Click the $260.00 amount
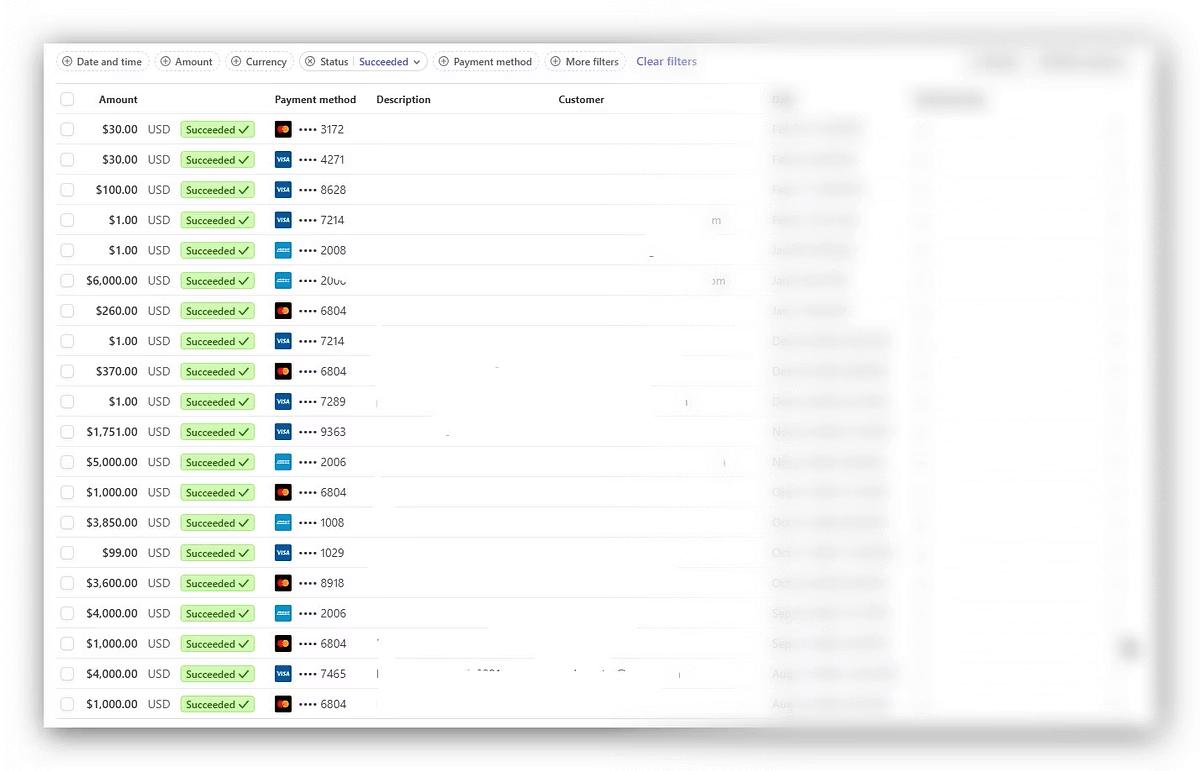 117,310
